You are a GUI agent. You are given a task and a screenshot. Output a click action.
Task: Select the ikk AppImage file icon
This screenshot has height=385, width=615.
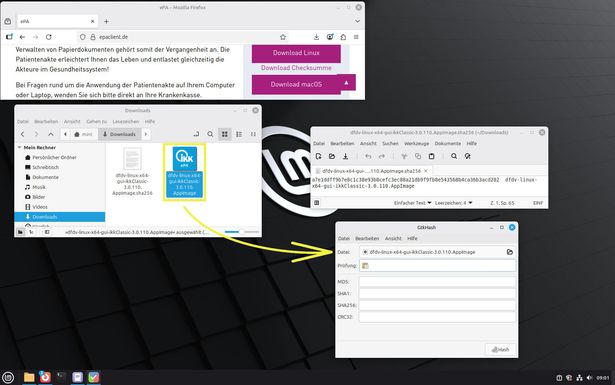pyautogui.click(x=184, y=158)
